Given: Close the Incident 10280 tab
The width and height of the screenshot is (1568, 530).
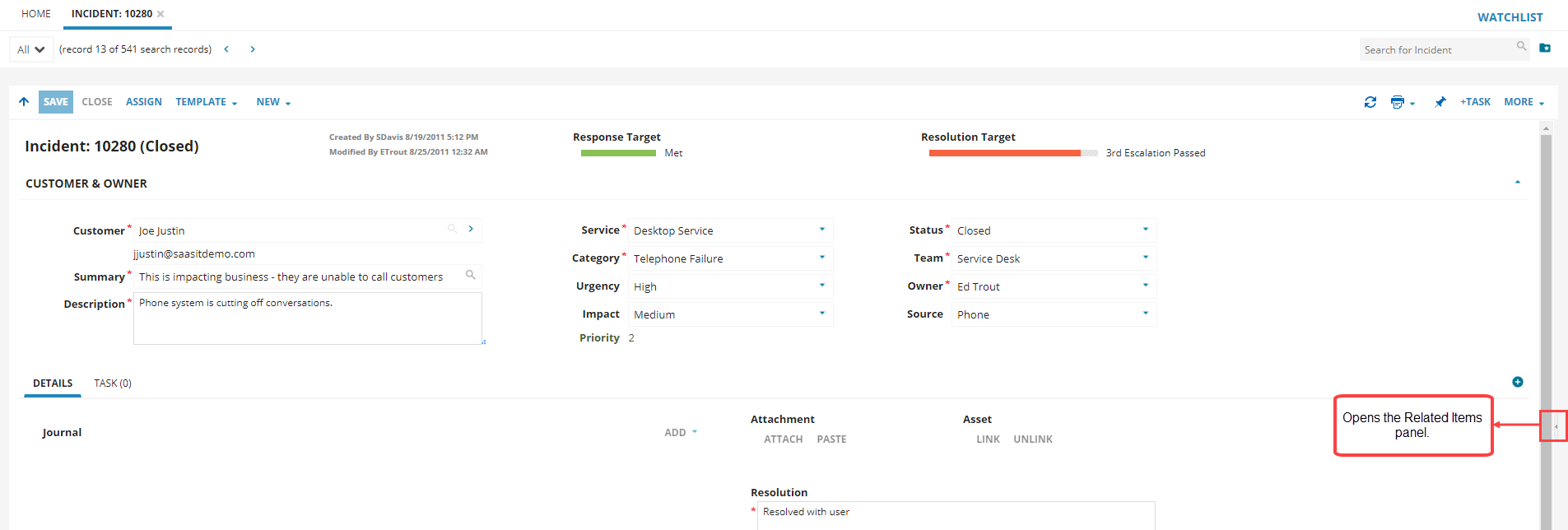Looking at the screenshot, I should tap(161, 14).
